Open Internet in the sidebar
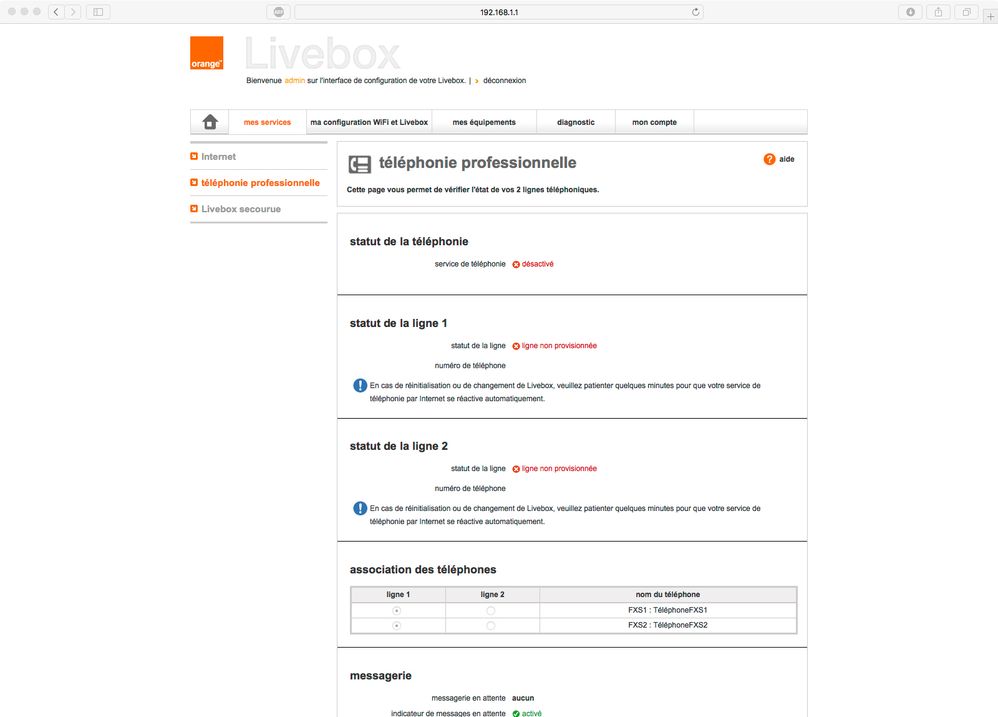The height and width of the screenshot is (717, 998). 218,157
